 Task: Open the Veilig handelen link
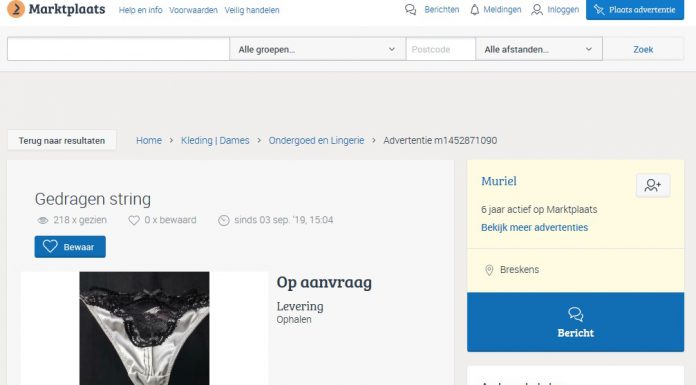point(252,10)
